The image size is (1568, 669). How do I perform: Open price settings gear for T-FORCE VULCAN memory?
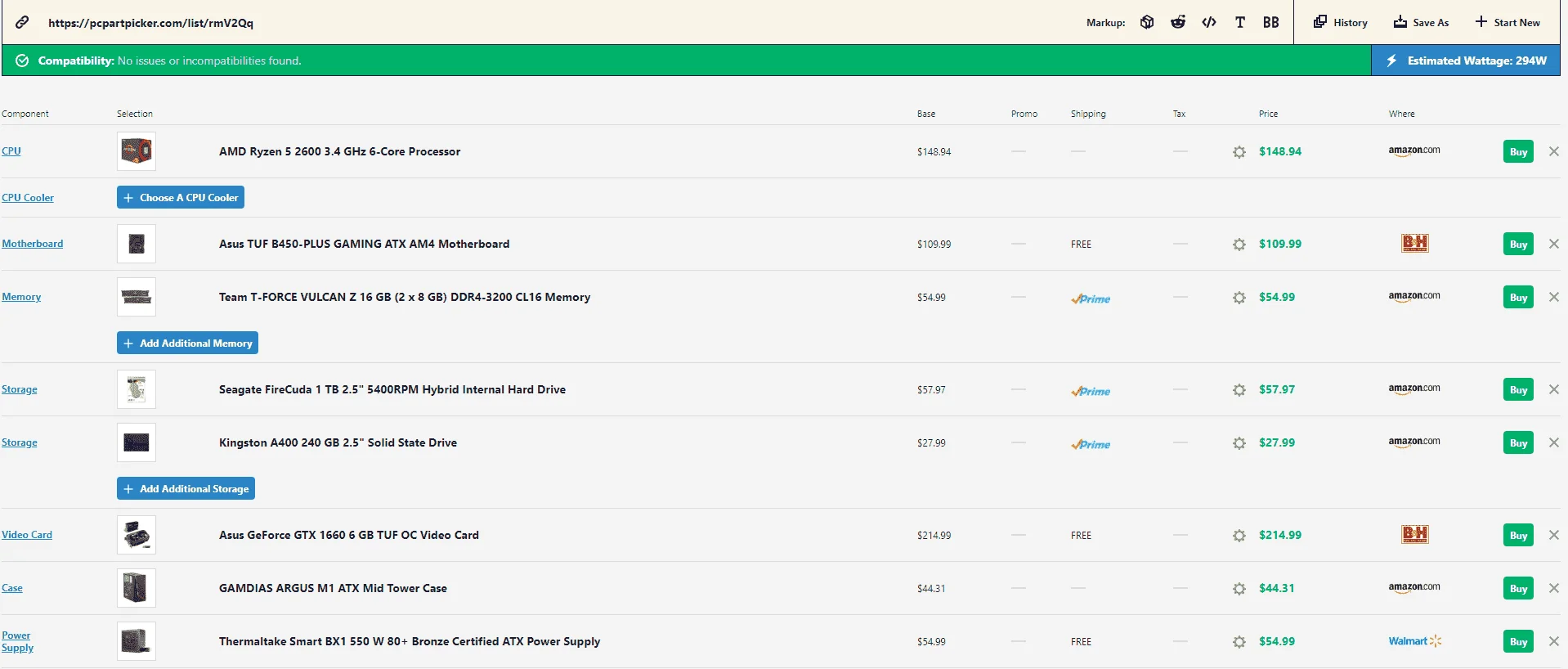[x=1239, y=298]
